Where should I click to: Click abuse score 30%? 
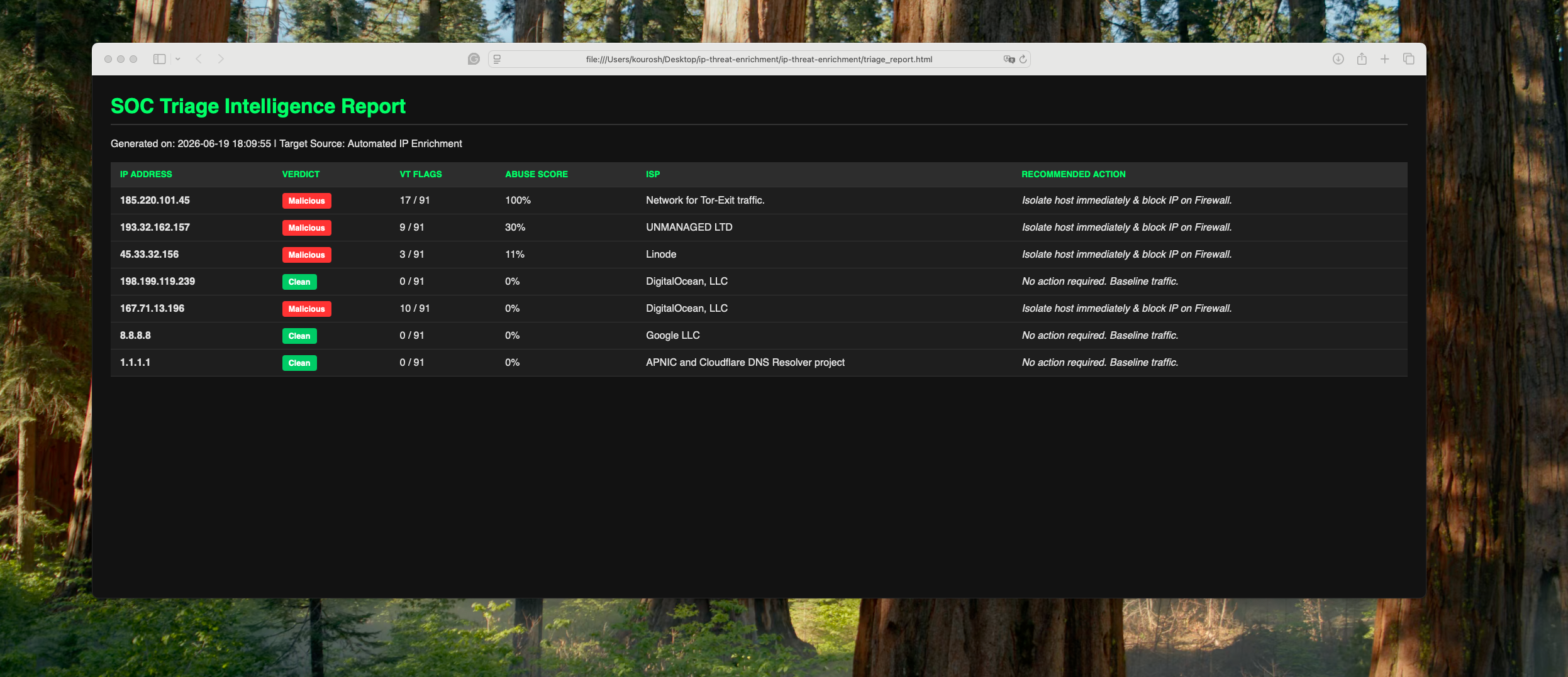pyautogui.click(x=515, y=227)
